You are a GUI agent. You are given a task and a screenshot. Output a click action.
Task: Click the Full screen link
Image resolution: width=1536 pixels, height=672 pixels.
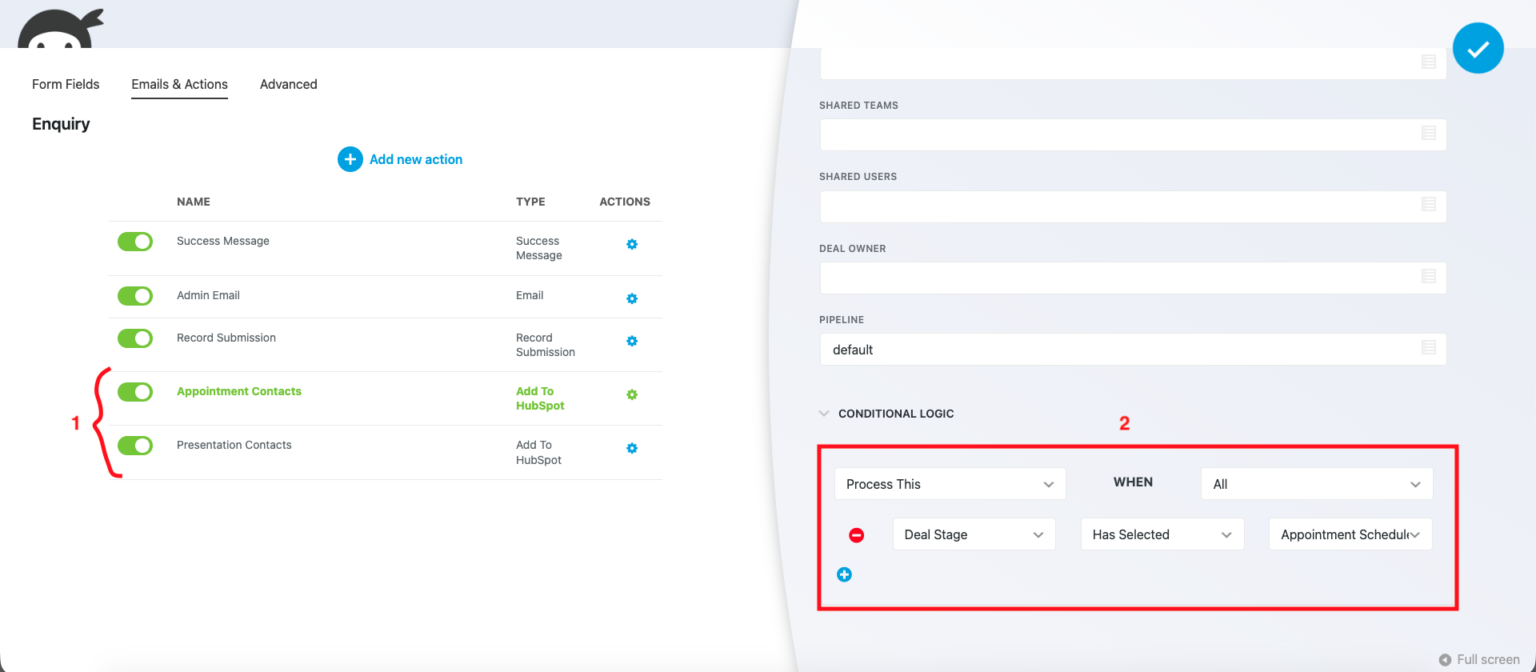(1488, 660)
